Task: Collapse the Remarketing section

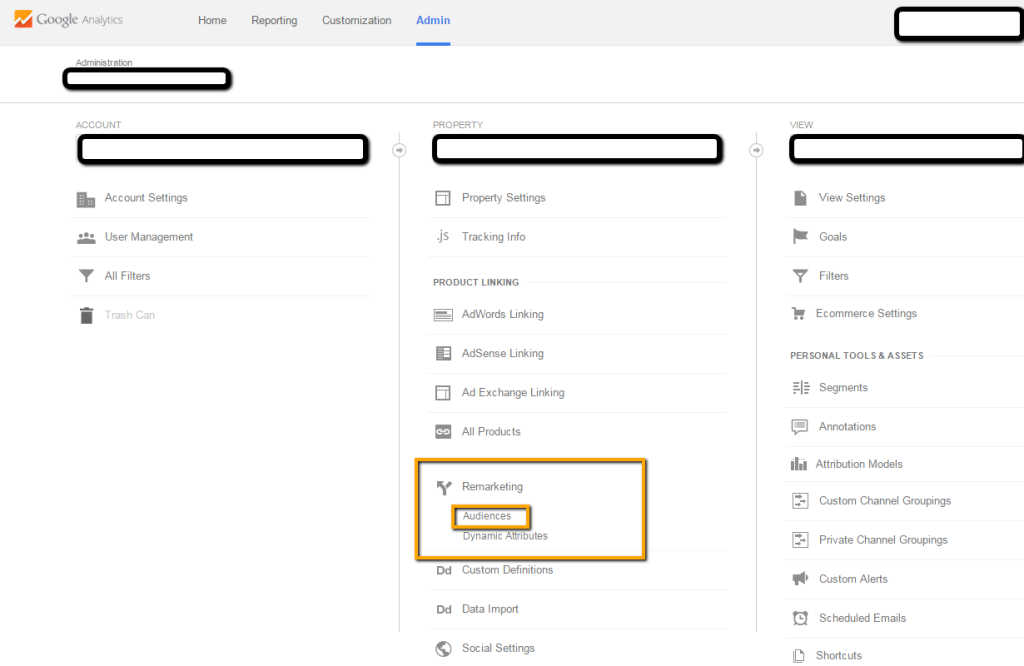Action: [492, 487]
